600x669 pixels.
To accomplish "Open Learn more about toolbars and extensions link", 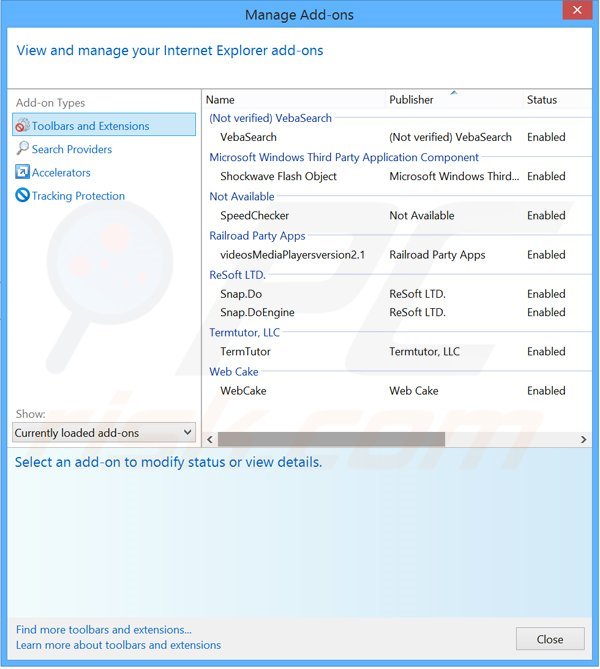I will tap(118, 645).
